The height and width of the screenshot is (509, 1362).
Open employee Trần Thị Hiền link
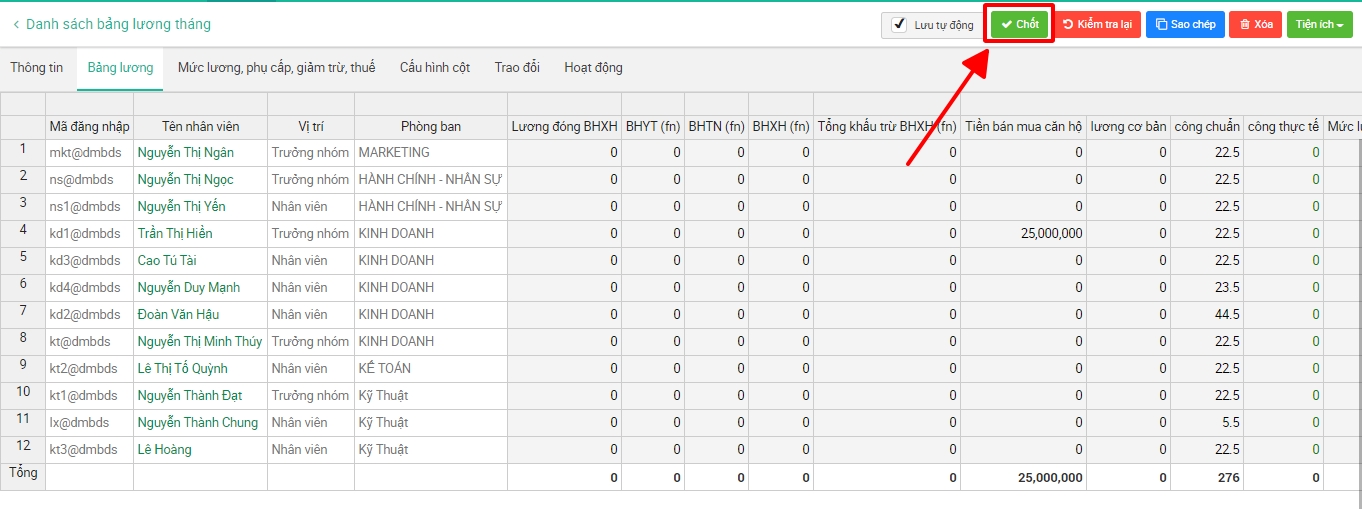click(175, 234)
